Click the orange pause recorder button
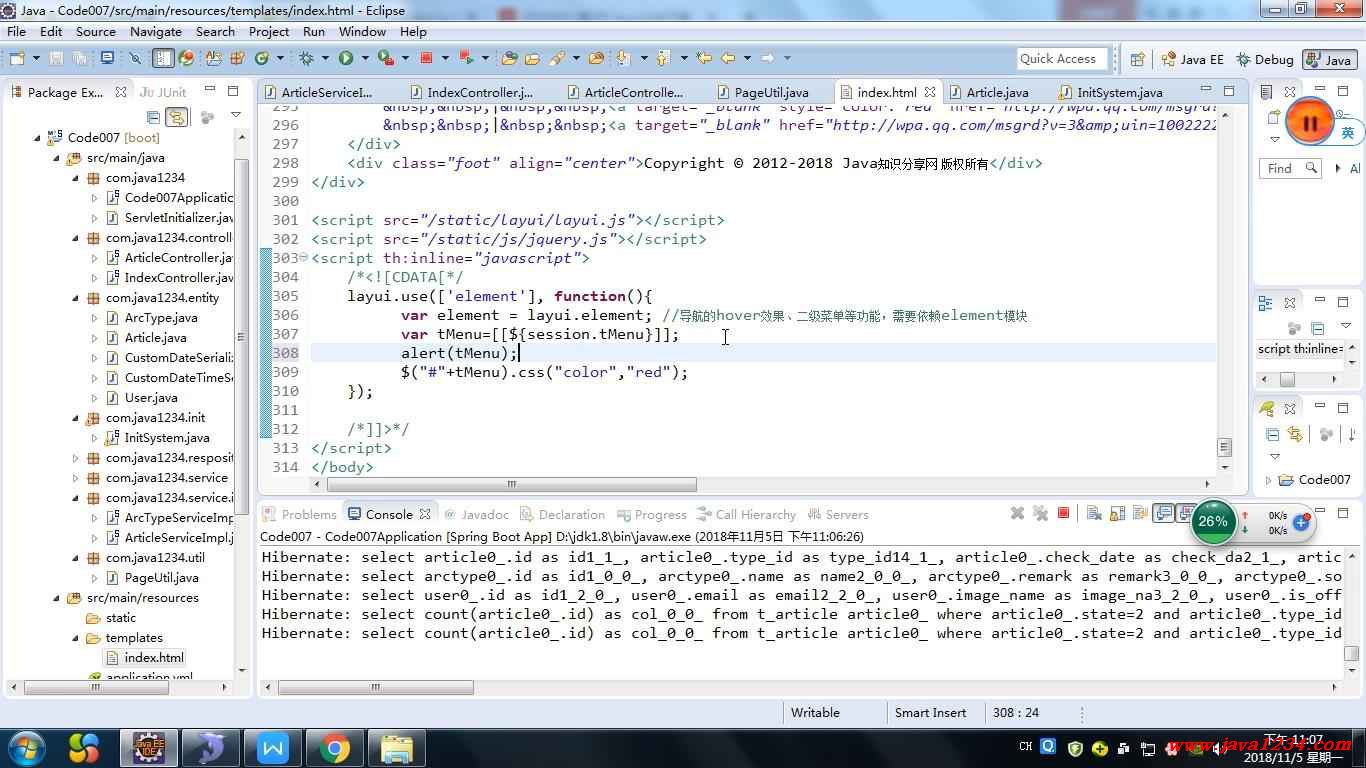Screen dimensions: 1366x768 tap(1309, 123)
